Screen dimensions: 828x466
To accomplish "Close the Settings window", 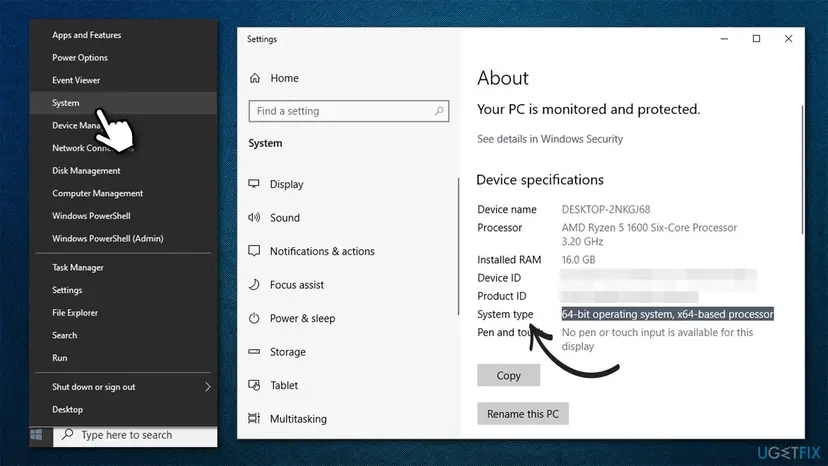I will click(788, 39).
